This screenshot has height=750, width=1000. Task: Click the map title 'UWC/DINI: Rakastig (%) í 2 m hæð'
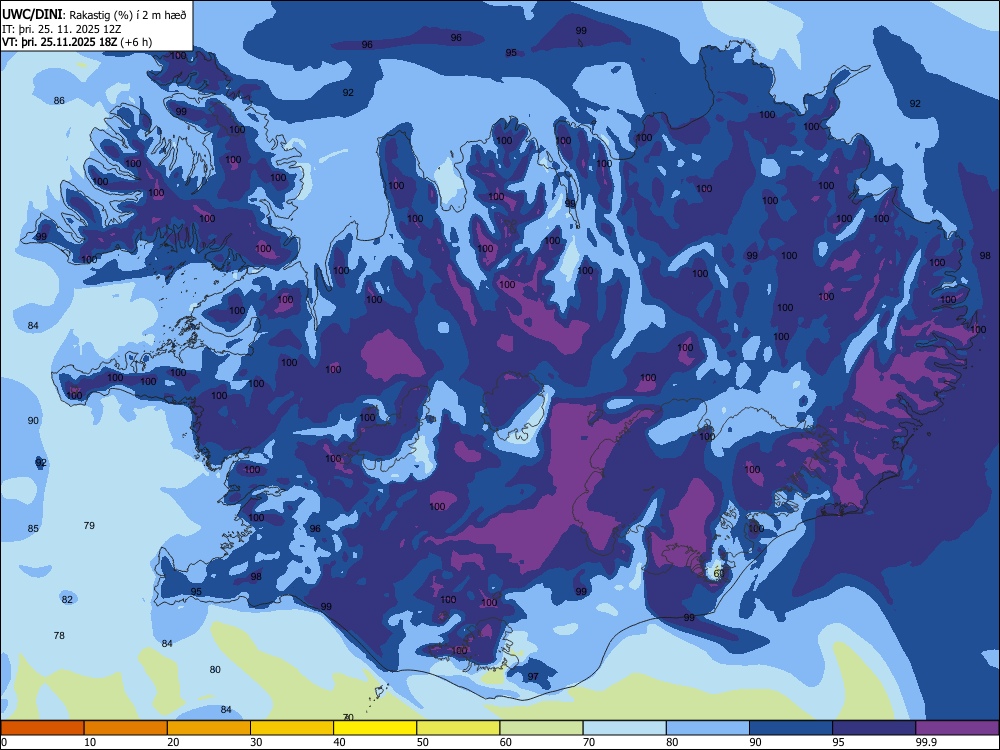coord(94,15)
